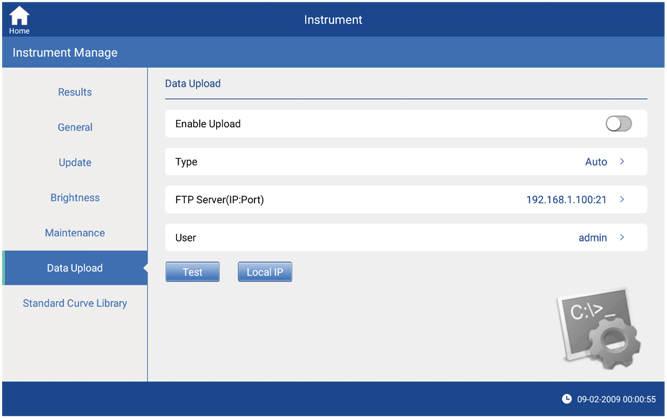Screen dimensions: 667x419
Task: Toggle the Enable Upload switch
Action: click(618, 124)
